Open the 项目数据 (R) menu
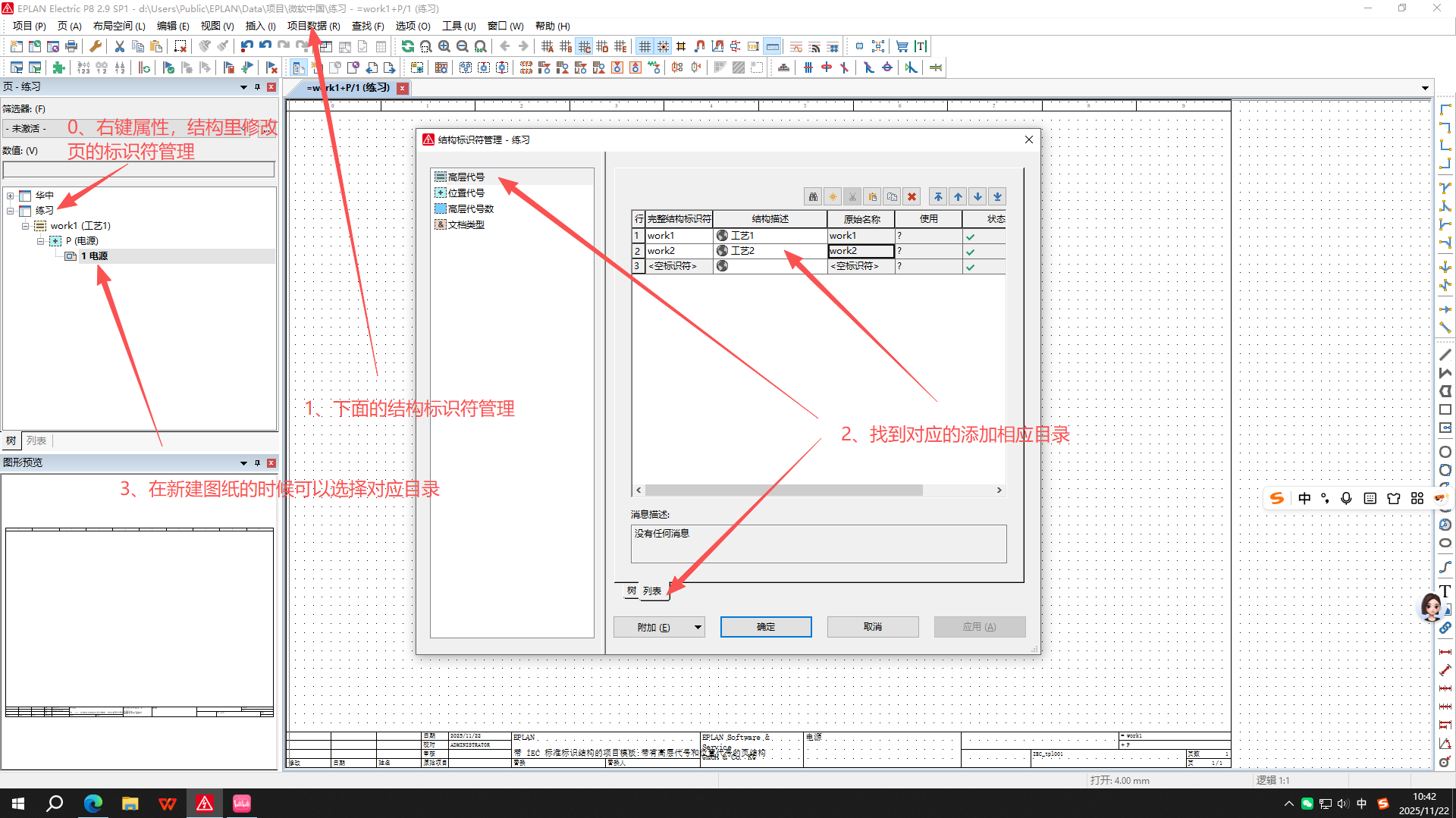The width and height of the screenshot is (1456, 818). pyautogui.click(x=313, y=26)
